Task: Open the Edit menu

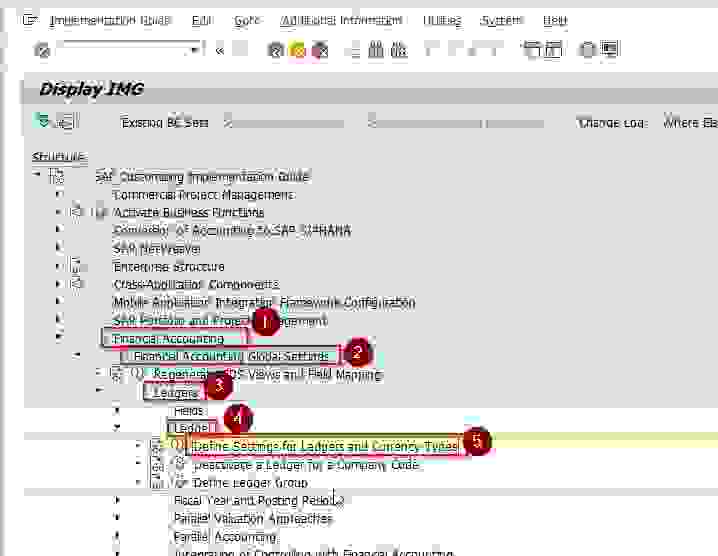Action: [x=202, y=20]
